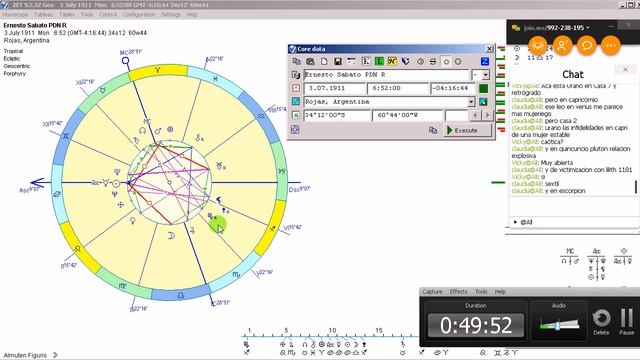Open the Tables menu
640x360 pixels.
click(x=67, y=14)
